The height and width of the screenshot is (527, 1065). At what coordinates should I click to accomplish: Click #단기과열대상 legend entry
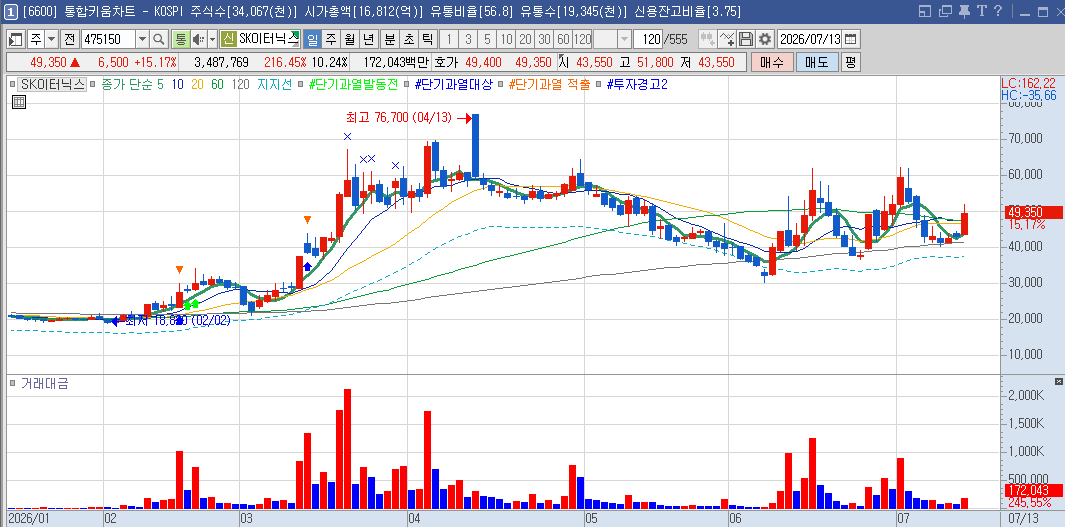point(452,85)
